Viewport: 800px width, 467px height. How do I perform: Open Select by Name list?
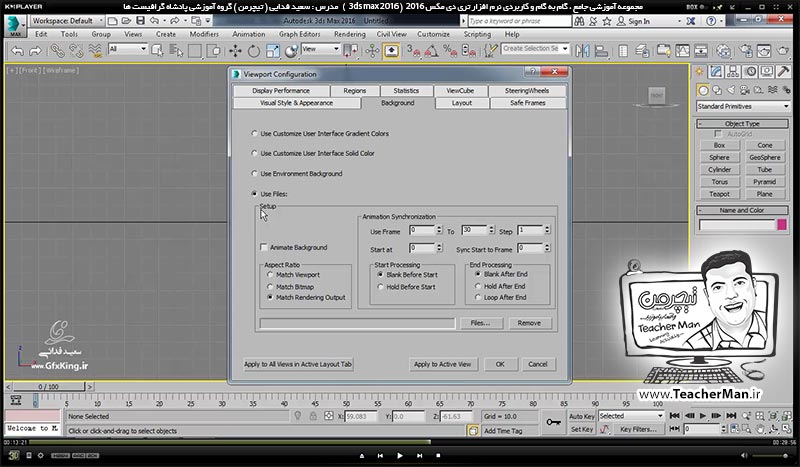pyautogui.click(x=176, y=50)
